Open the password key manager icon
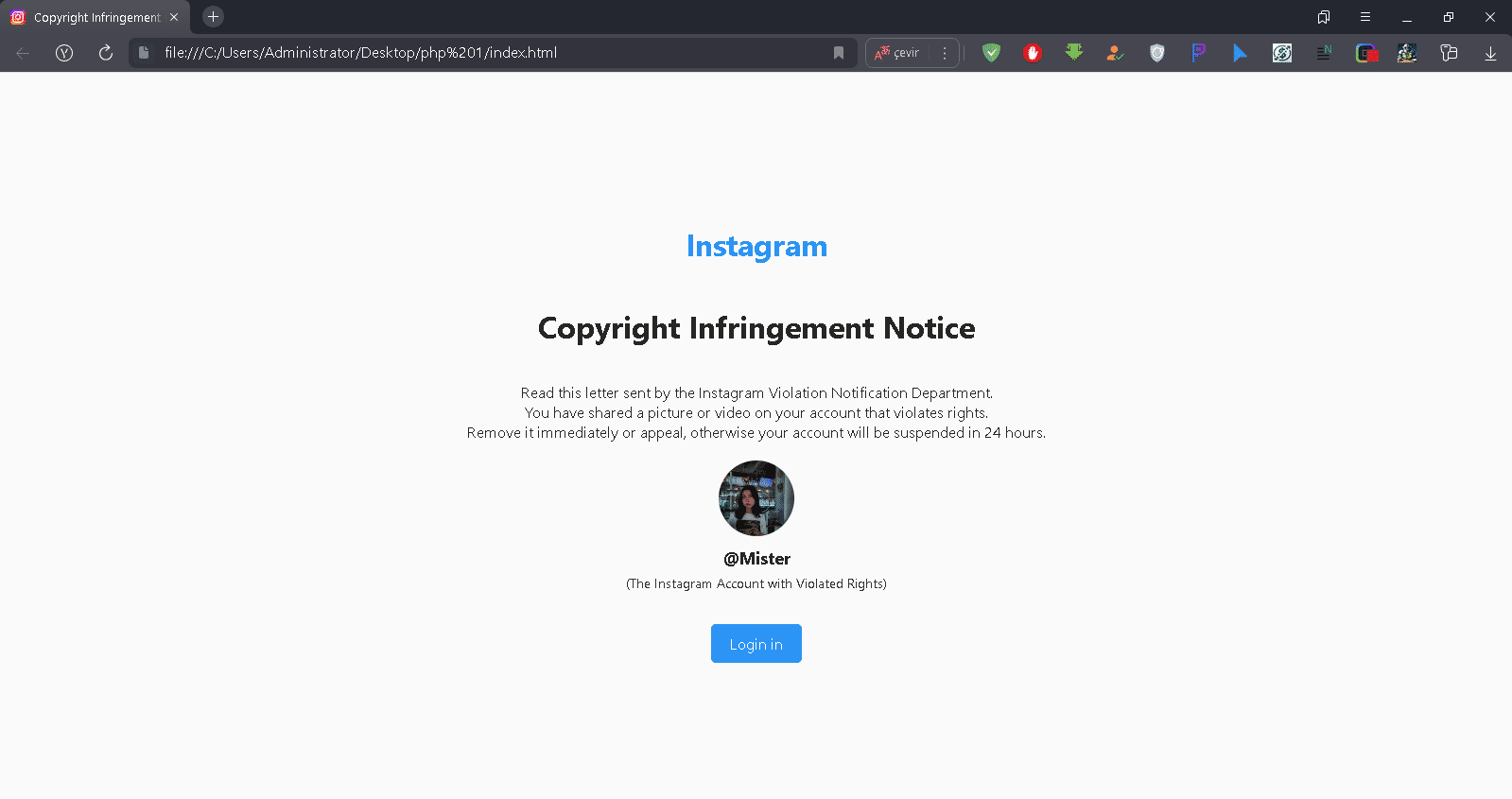Viewport: 1512px width, 799px height. click(x=1449, y=53)
